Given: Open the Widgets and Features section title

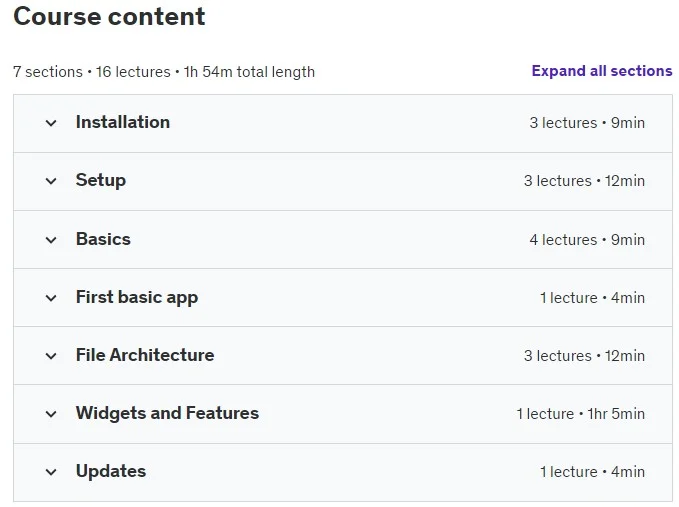Looking at the screenshot, I should 167,413.
